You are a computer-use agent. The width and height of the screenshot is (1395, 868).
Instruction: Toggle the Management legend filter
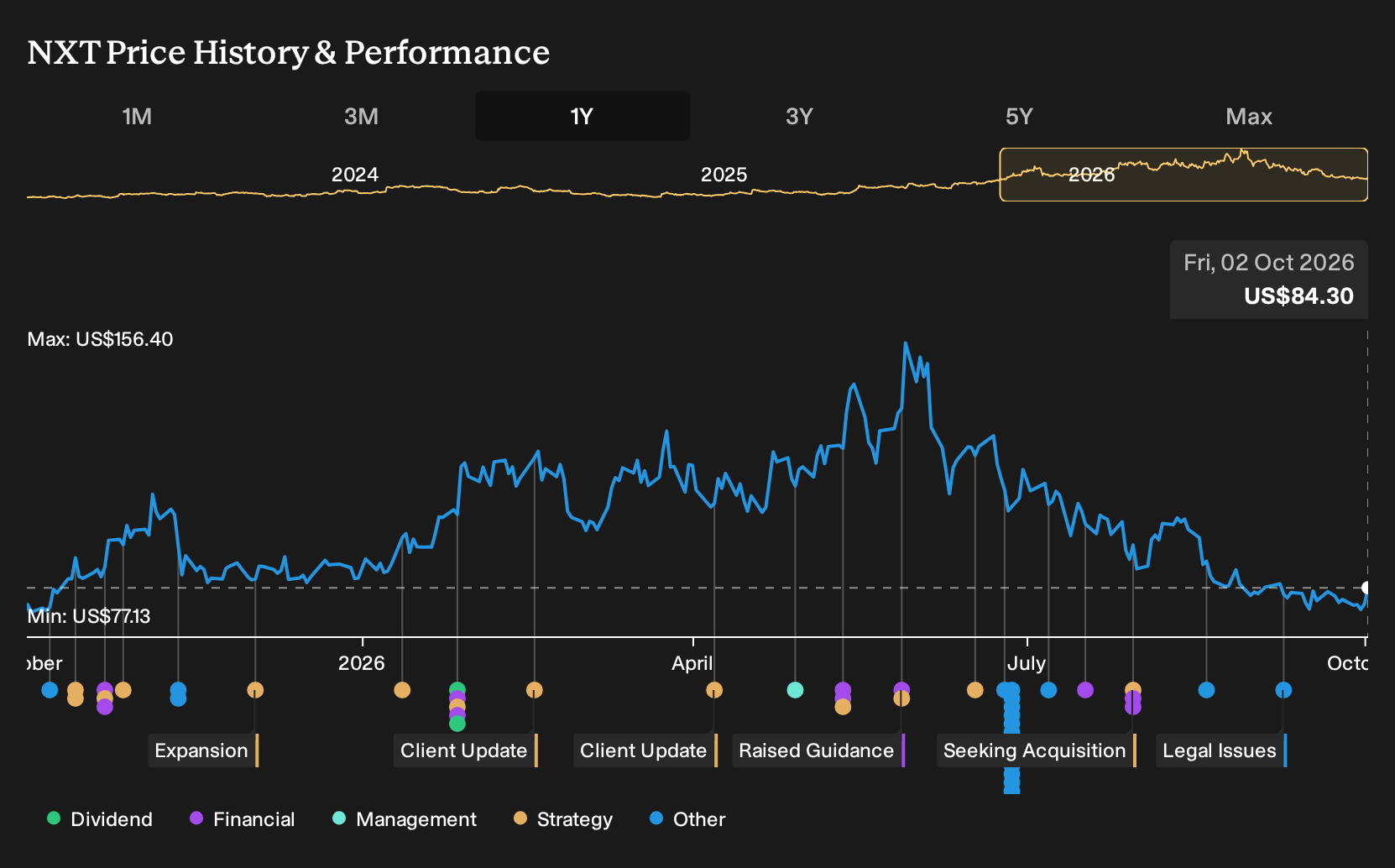[x=405, y=819]
